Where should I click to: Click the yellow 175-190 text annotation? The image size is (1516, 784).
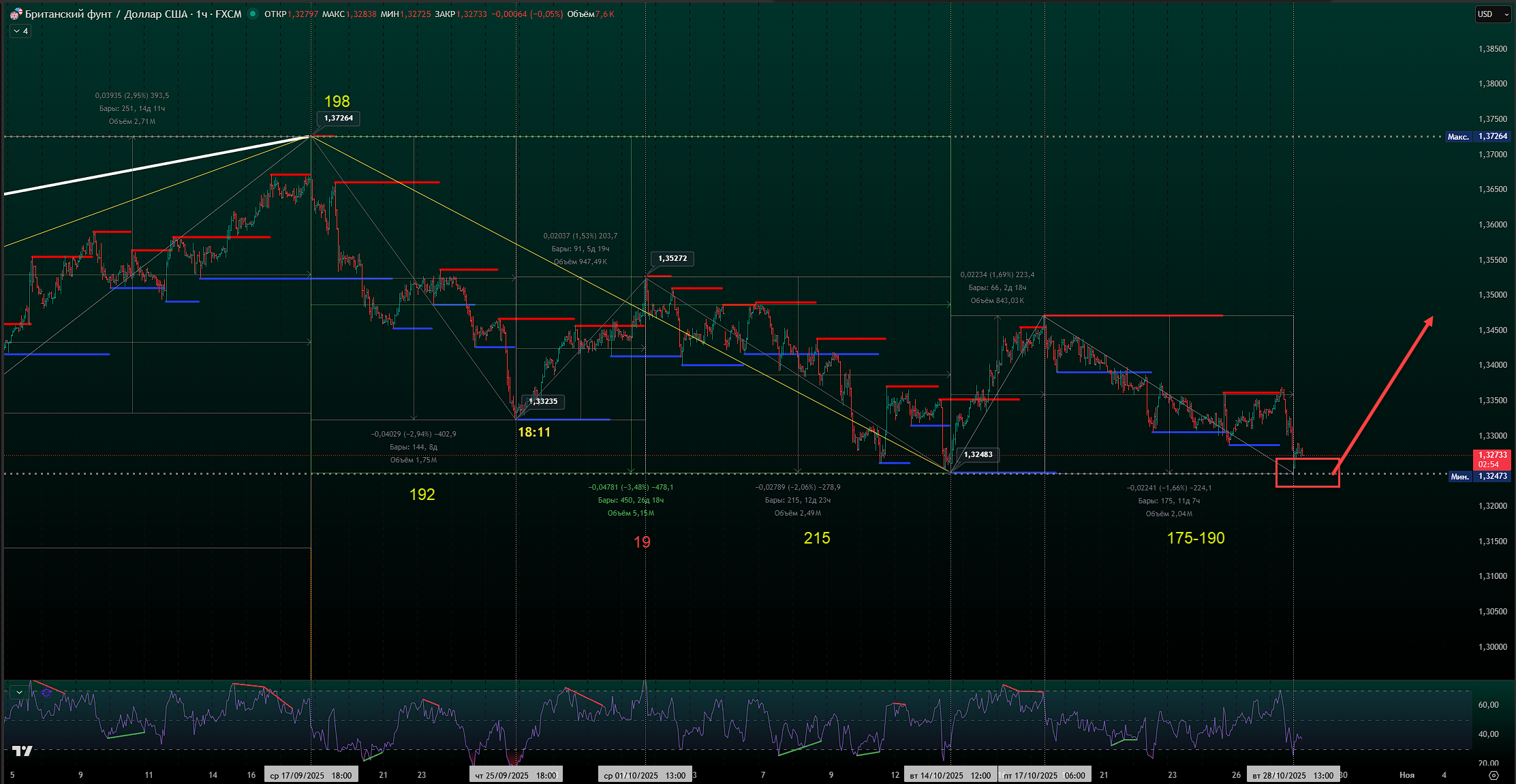pos(1195,538)
